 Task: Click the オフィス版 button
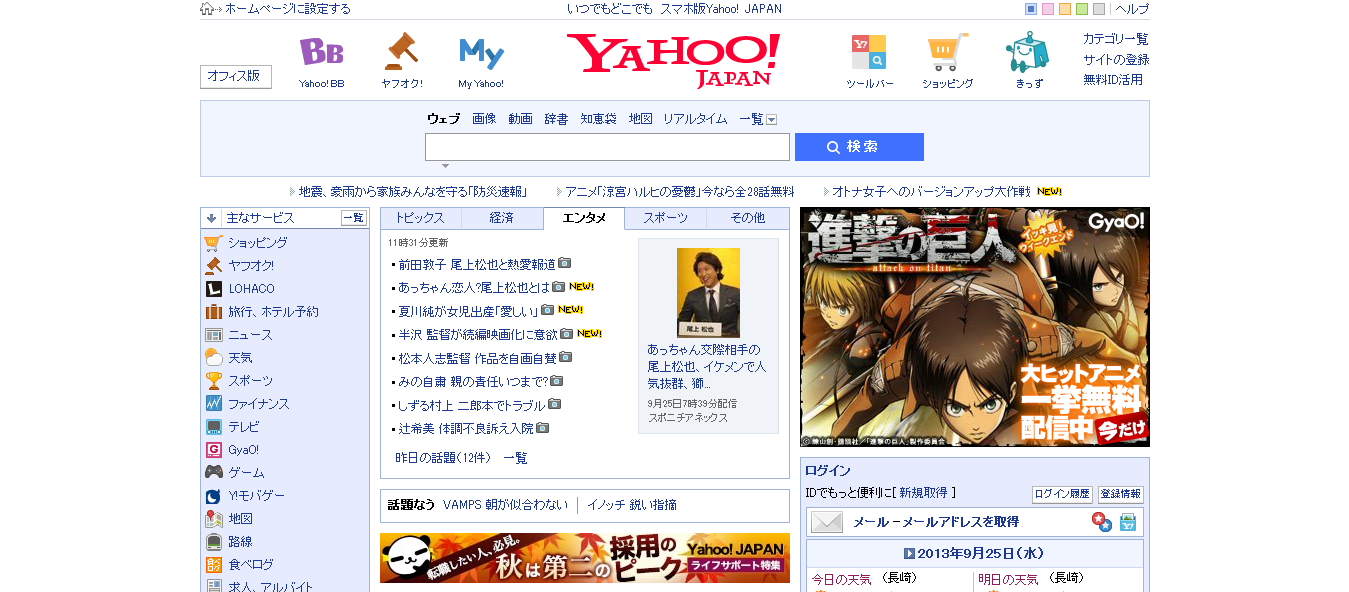[x=236, y=76]
